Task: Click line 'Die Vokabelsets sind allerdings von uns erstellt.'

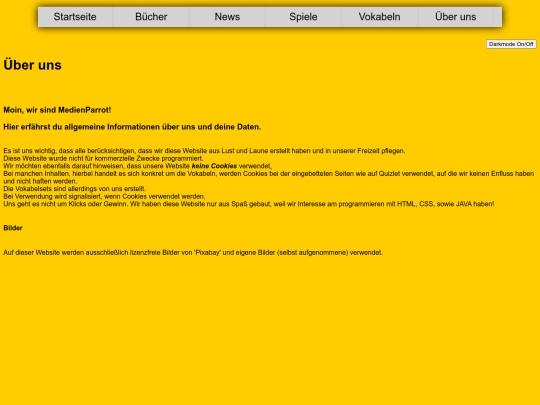Action: click(x=74, y=189)
